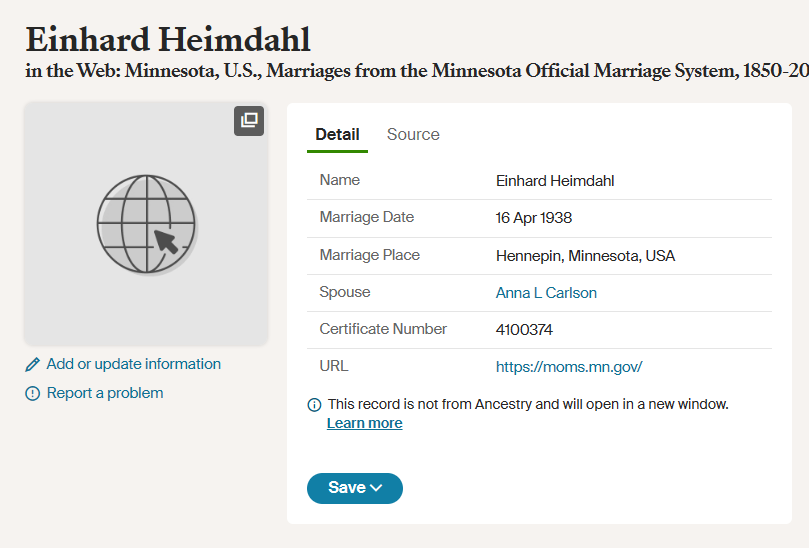Viewport: 809px width, 548px height.
Task: Click Add or update information link
Action: click(134, 364)
